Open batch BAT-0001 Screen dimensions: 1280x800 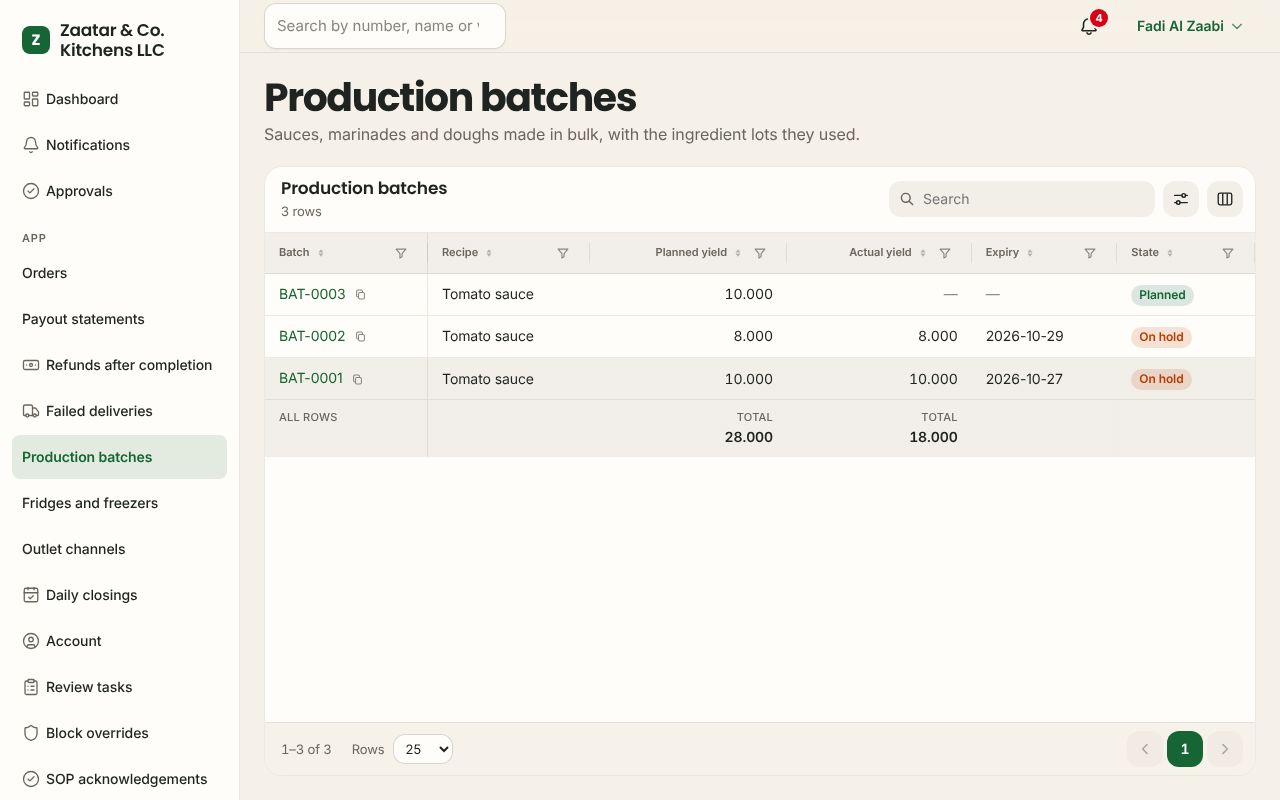coord(311,378)
